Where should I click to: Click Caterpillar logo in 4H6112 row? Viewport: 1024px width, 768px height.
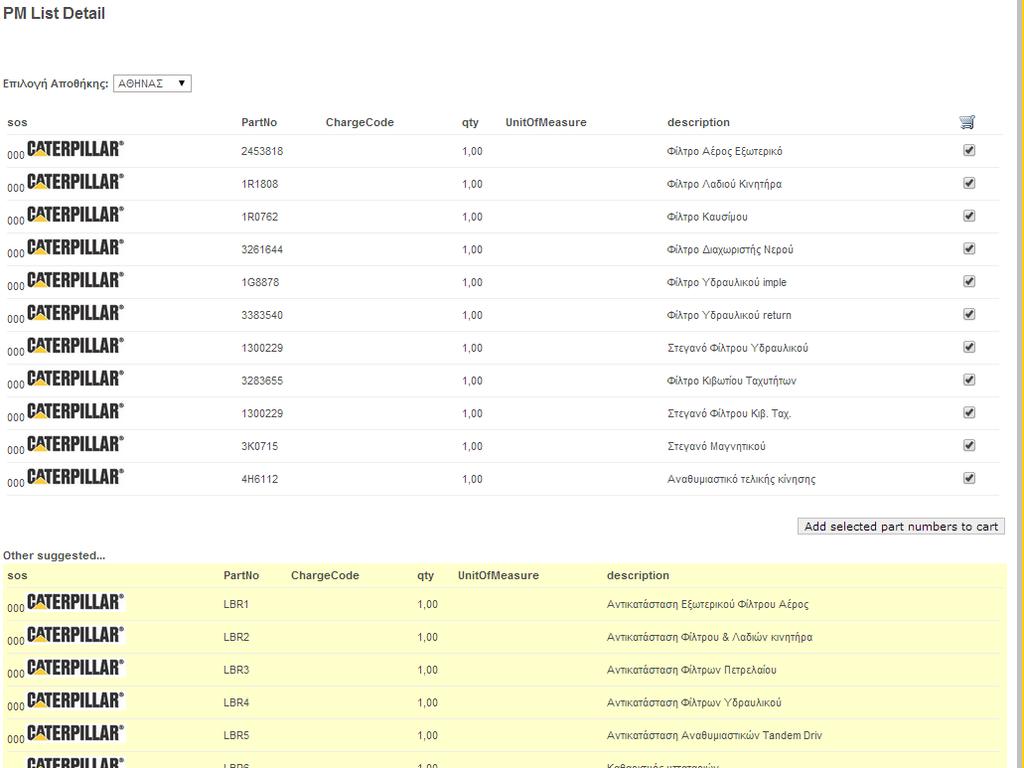(75, 477)
